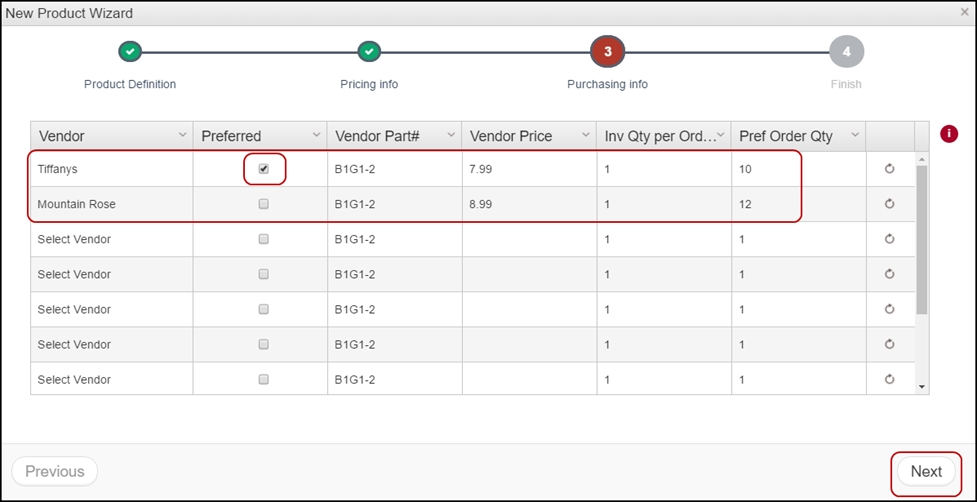This screenshot has width=977, height=502.
Task: Go to the completed Product Definition step
Action: tap(130, 52)
